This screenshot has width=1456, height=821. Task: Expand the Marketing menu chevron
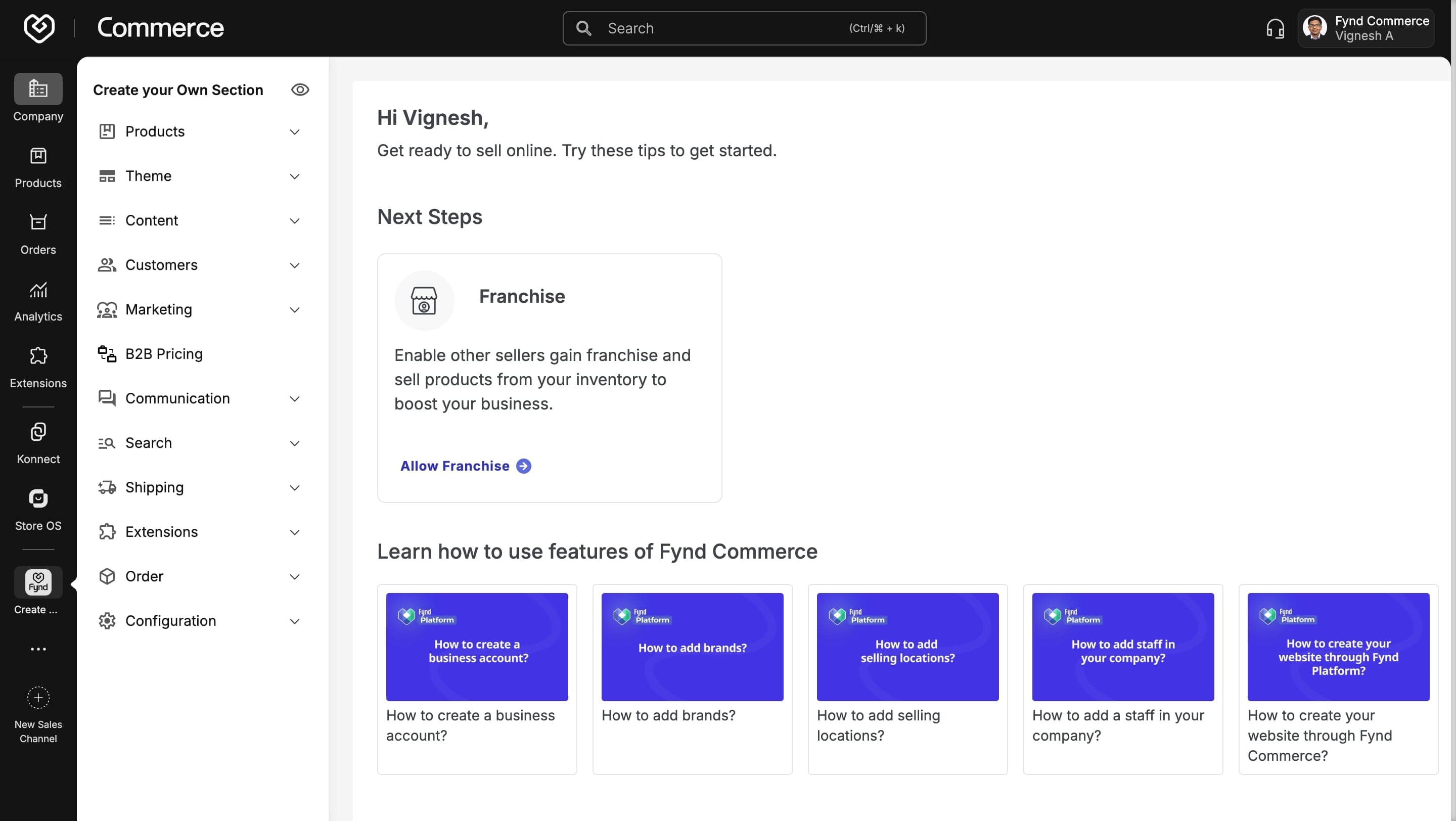pos(294,309)
